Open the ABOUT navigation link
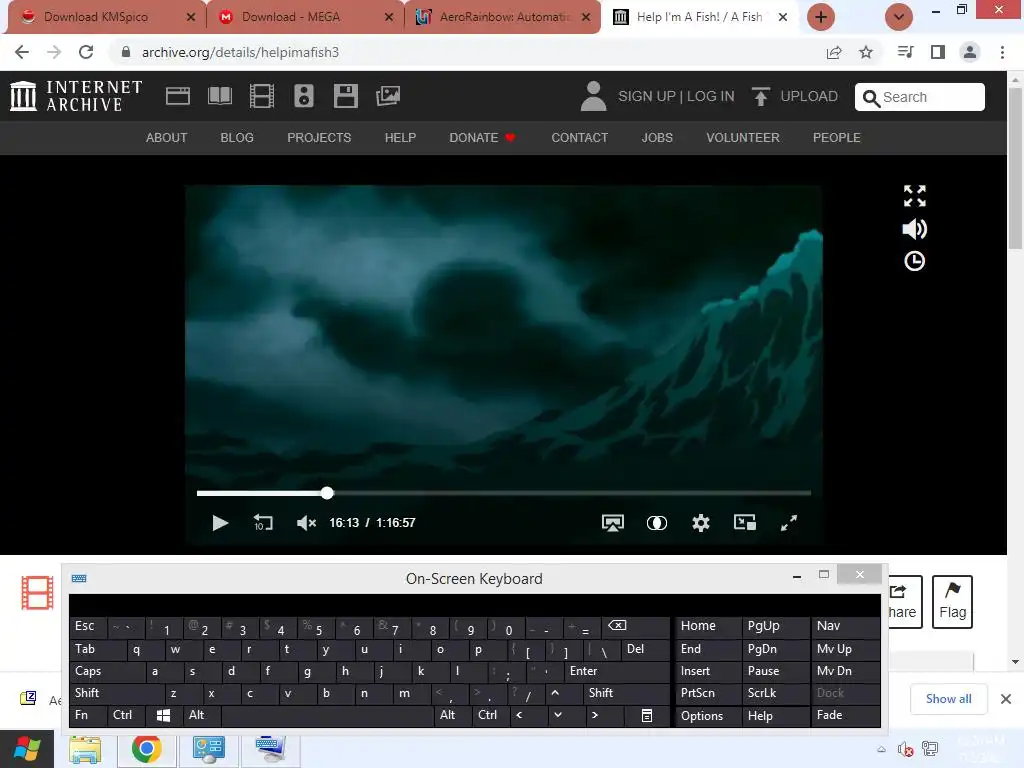1024x768 pixels. [167, 138]
